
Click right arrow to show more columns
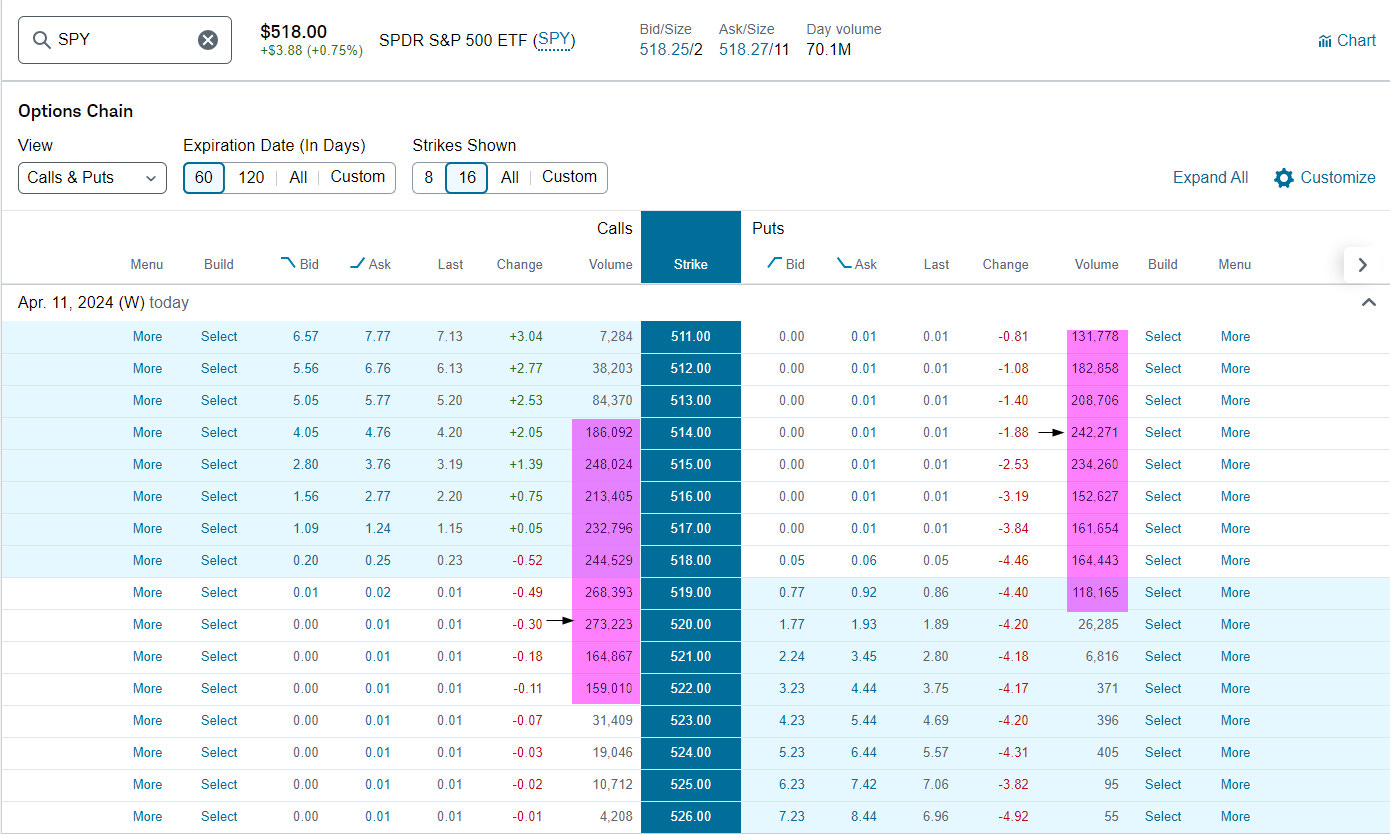click(x=1362, y=265)
